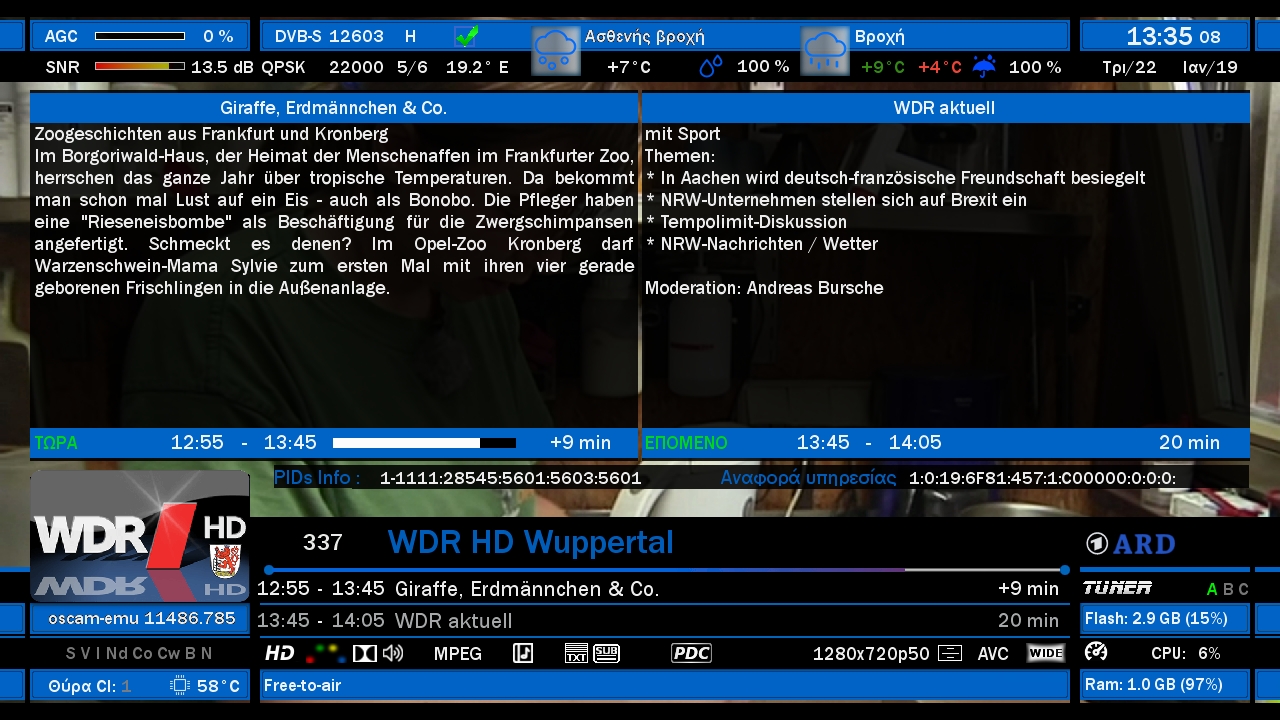Click the SUB subtitles icon
Viewport: 1280px width, 720px height.
tap(607, 653)
